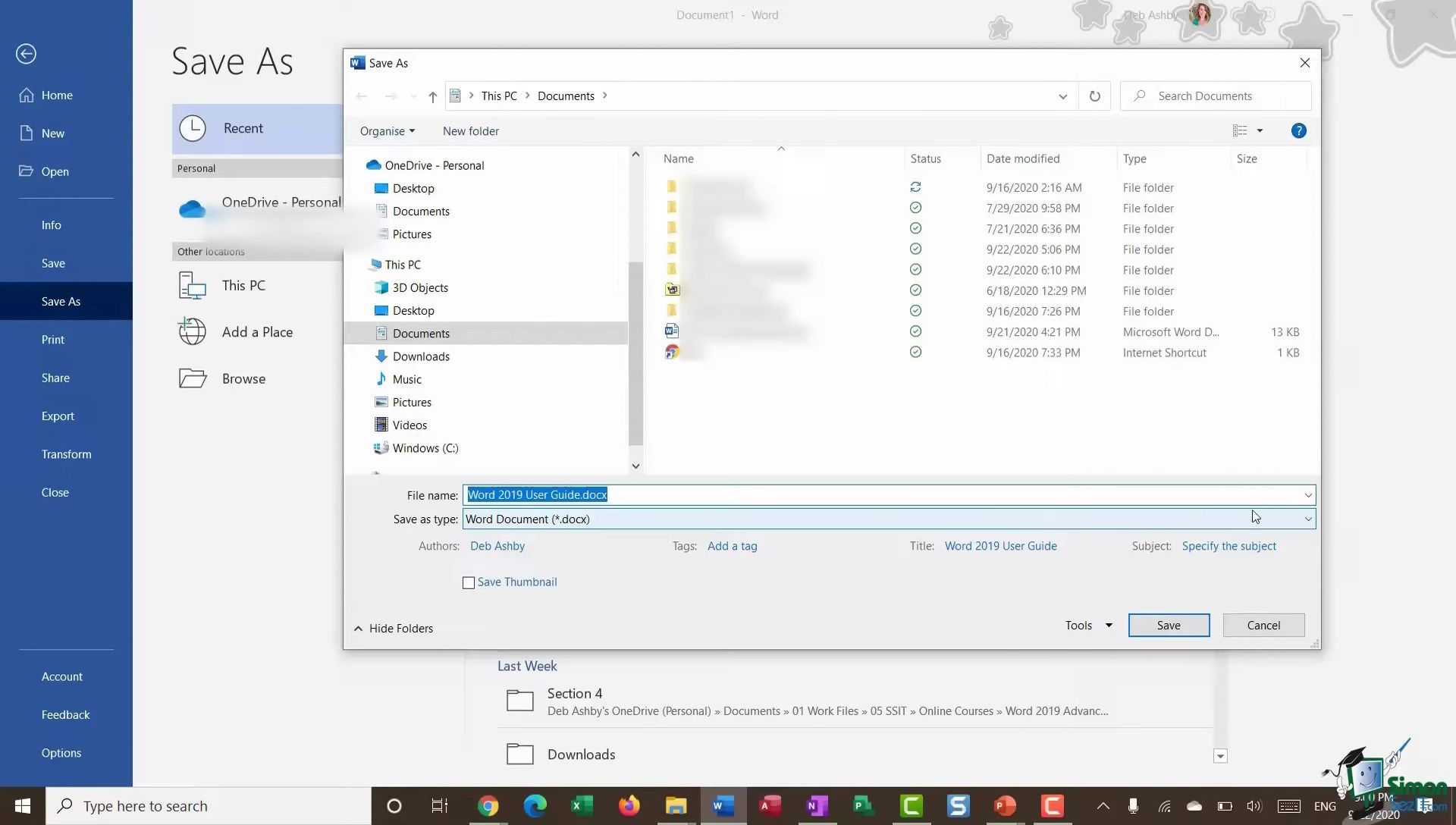This screenshot has width=1456, height=825.
Task: Click the Save button in dialog
Action: click(x=1169, y=626)
